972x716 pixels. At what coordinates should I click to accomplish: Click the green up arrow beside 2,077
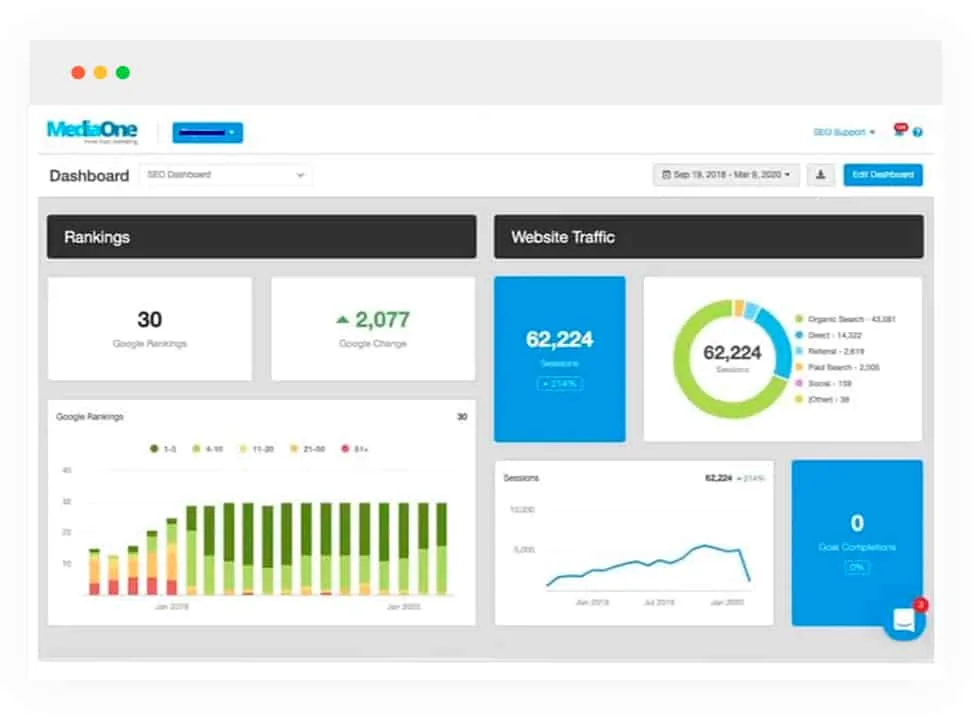(x=342, y=320)
